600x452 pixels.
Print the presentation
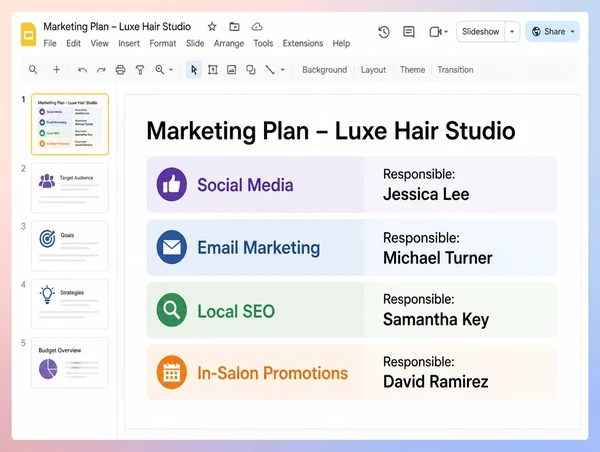click(121, 70)
